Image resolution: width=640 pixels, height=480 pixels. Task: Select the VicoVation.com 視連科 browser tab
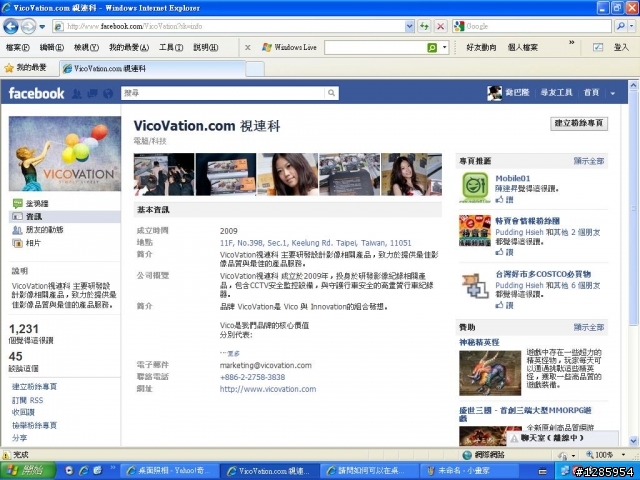pyautogui.click(x=152, y=68)
